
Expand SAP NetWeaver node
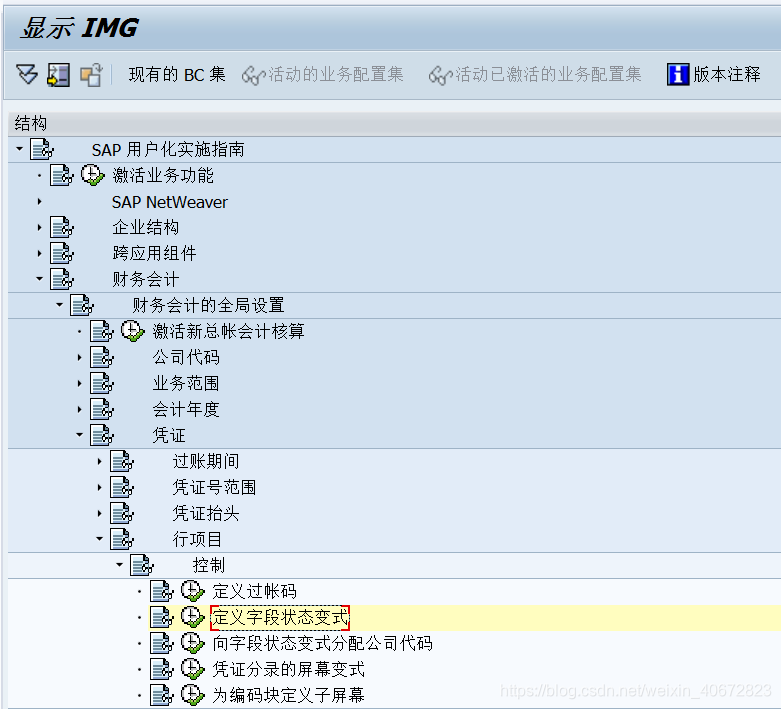coord(39,202)
